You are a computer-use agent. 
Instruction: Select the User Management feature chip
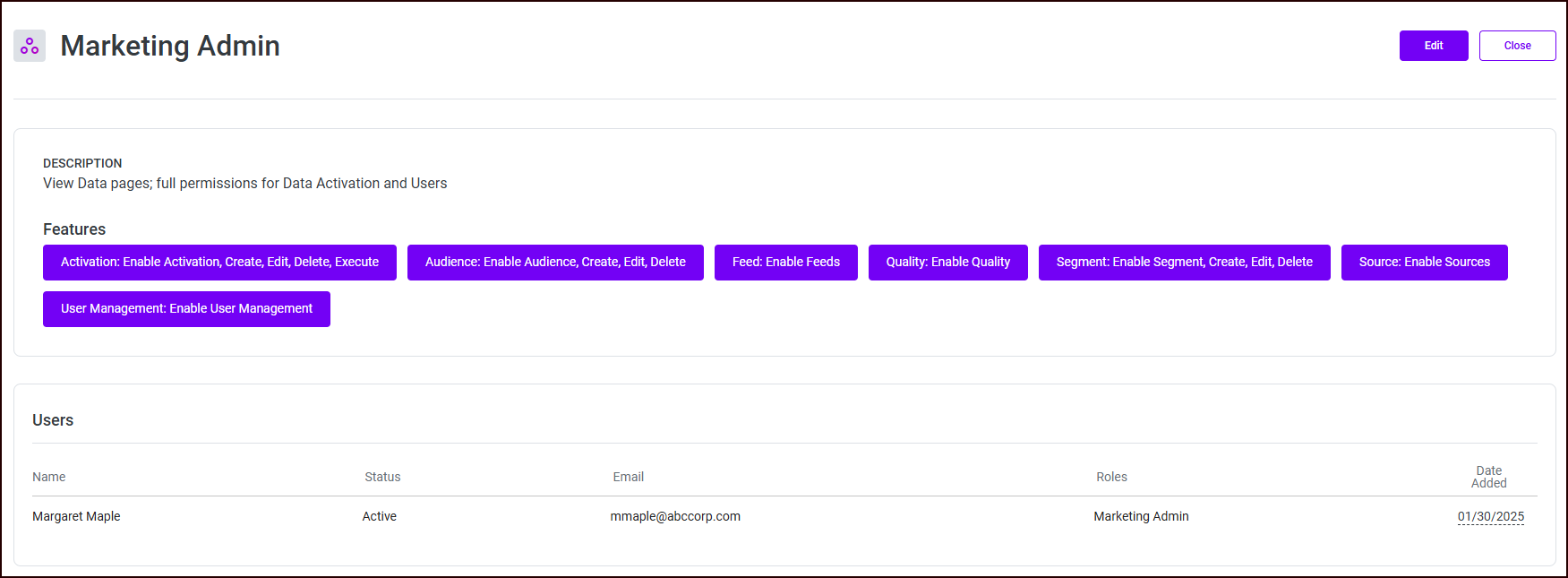(186, 309)
